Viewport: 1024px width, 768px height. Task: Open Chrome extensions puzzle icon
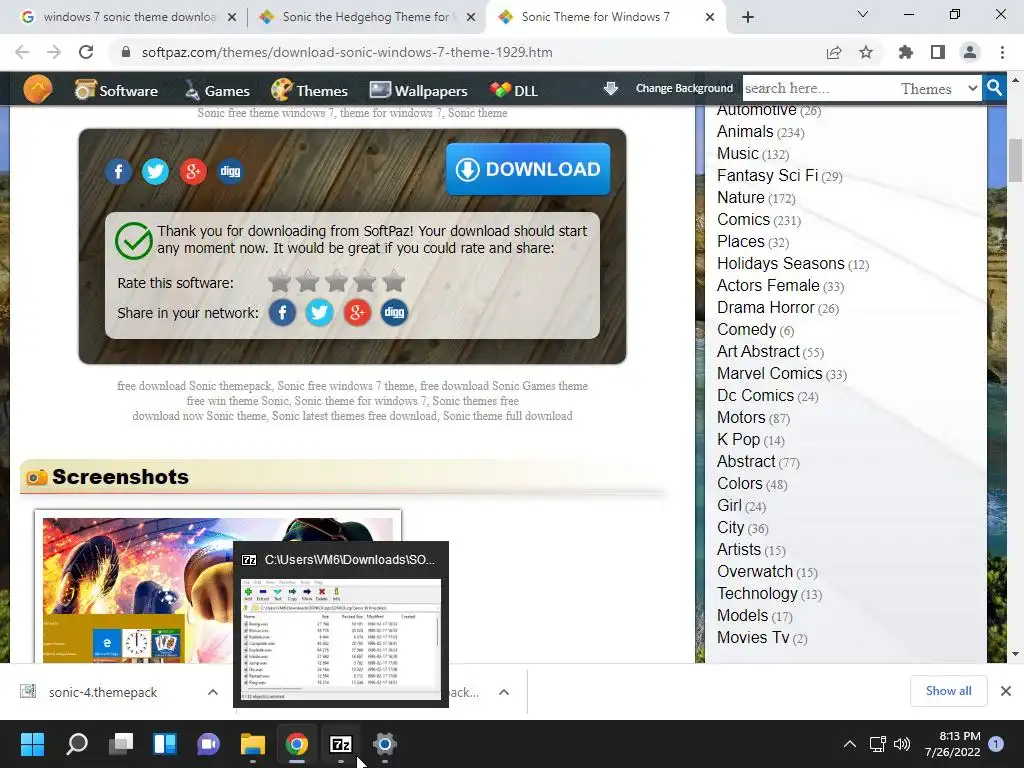pyautogui.click(x=905, y=52)
